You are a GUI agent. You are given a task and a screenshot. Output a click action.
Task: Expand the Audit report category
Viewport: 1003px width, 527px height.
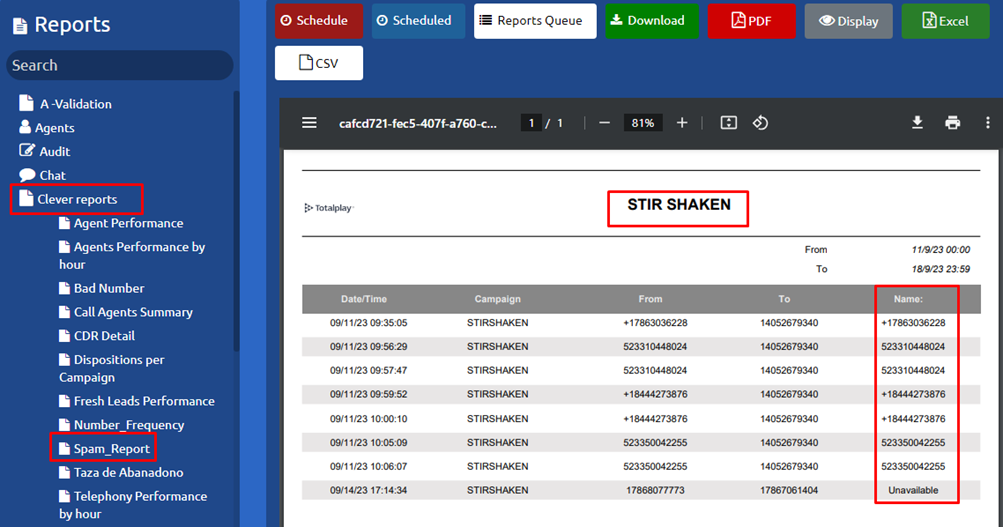(54, 151)
